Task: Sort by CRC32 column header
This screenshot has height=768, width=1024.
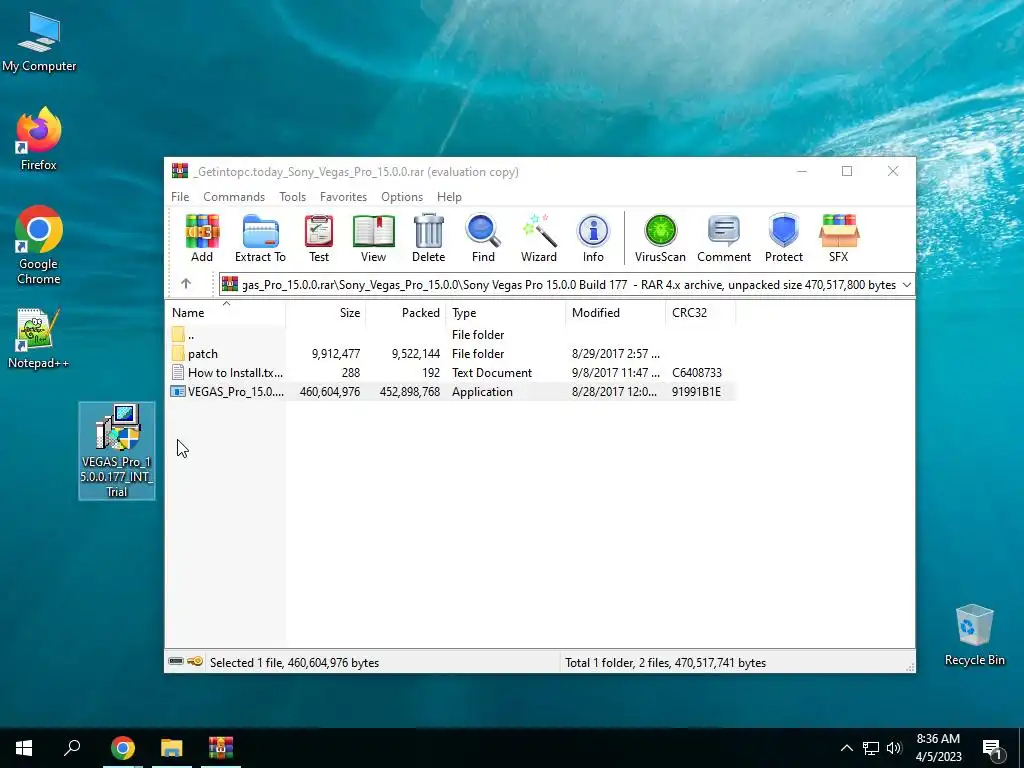Action: click(701, 313)
